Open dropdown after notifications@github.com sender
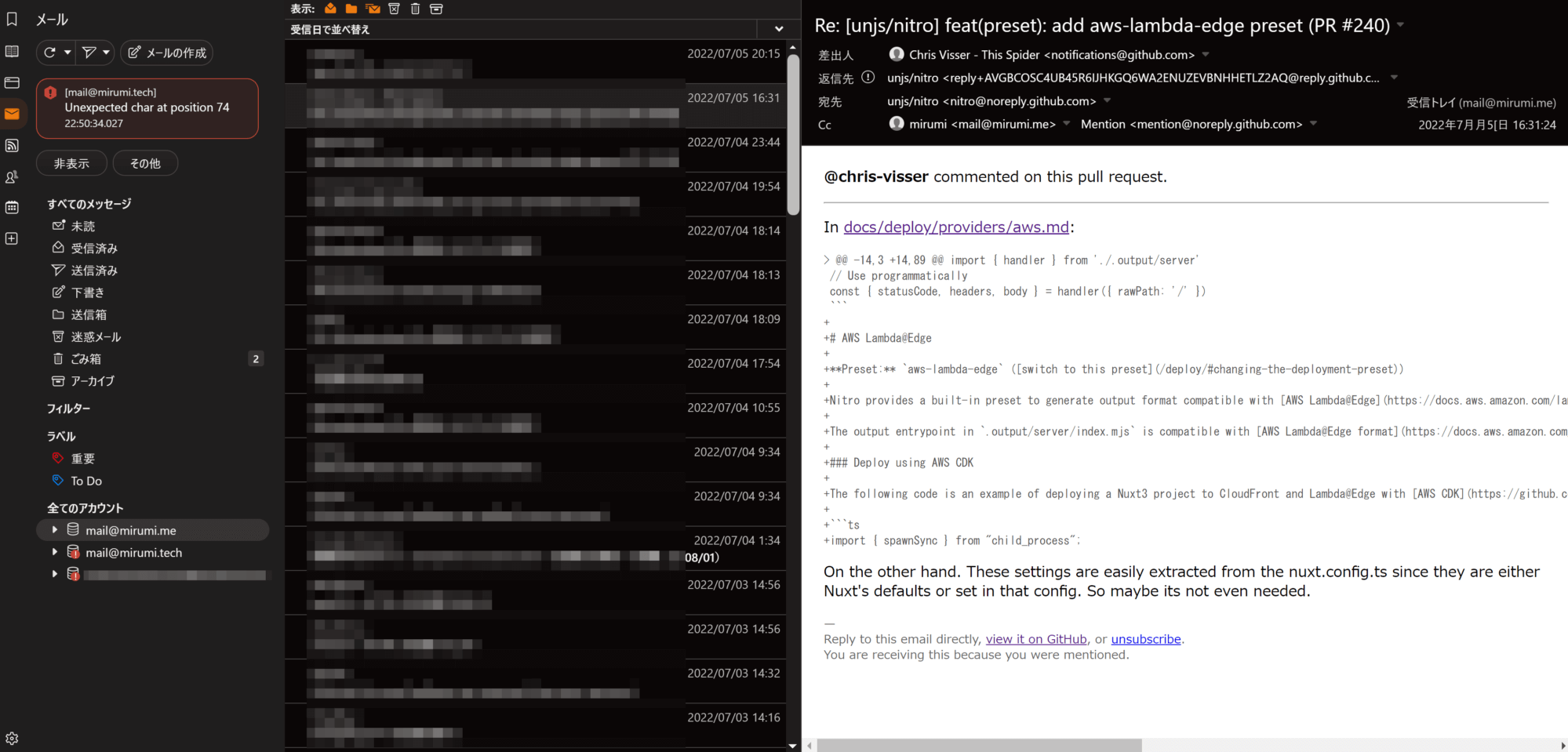This screenshot has height=752, width=1568. pos(1206,54)
